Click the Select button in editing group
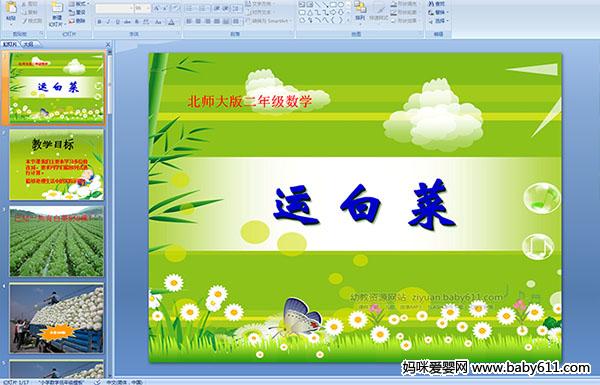This screenshot has height=385, width=600. coord(438,21)
